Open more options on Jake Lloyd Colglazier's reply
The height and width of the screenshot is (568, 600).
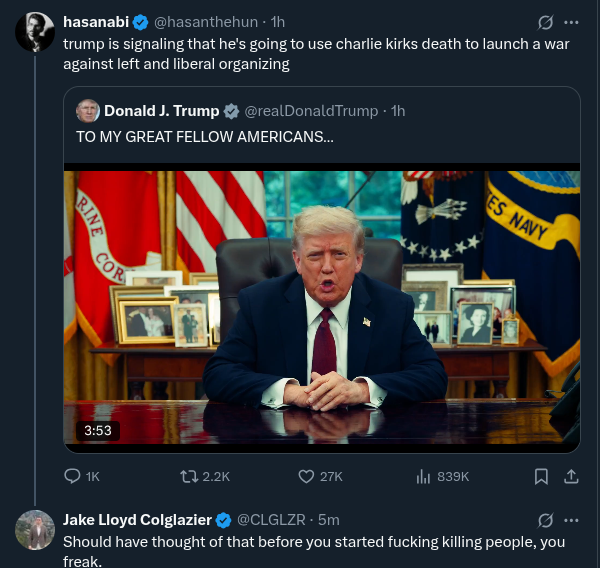[571, 520]
